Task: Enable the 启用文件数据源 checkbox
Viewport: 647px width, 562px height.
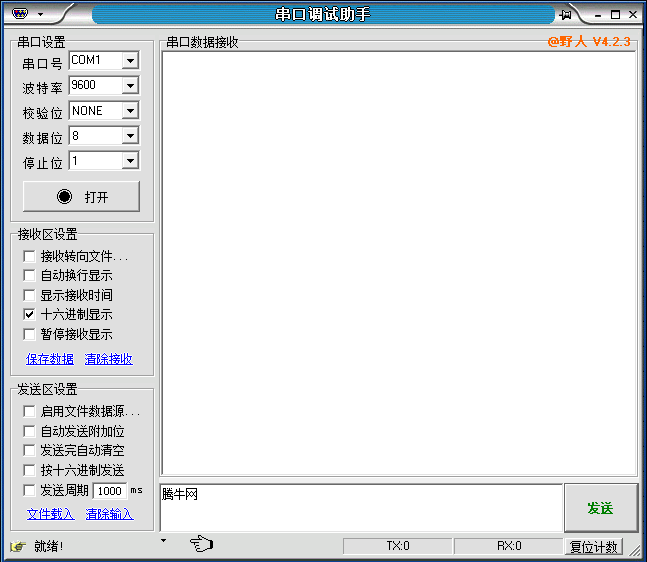Action: point(29,411)
